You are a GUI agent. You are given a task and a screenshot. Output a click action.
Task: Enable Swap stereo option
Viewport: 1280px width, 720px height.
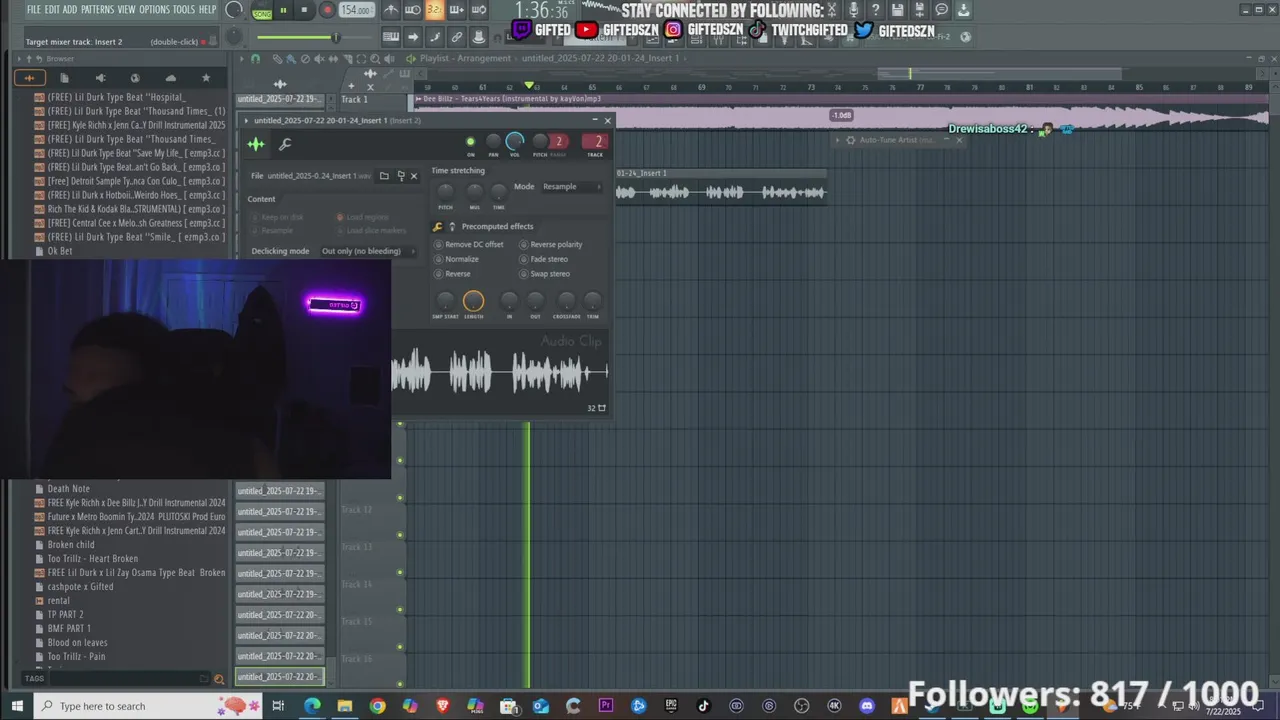pos(544,274)
